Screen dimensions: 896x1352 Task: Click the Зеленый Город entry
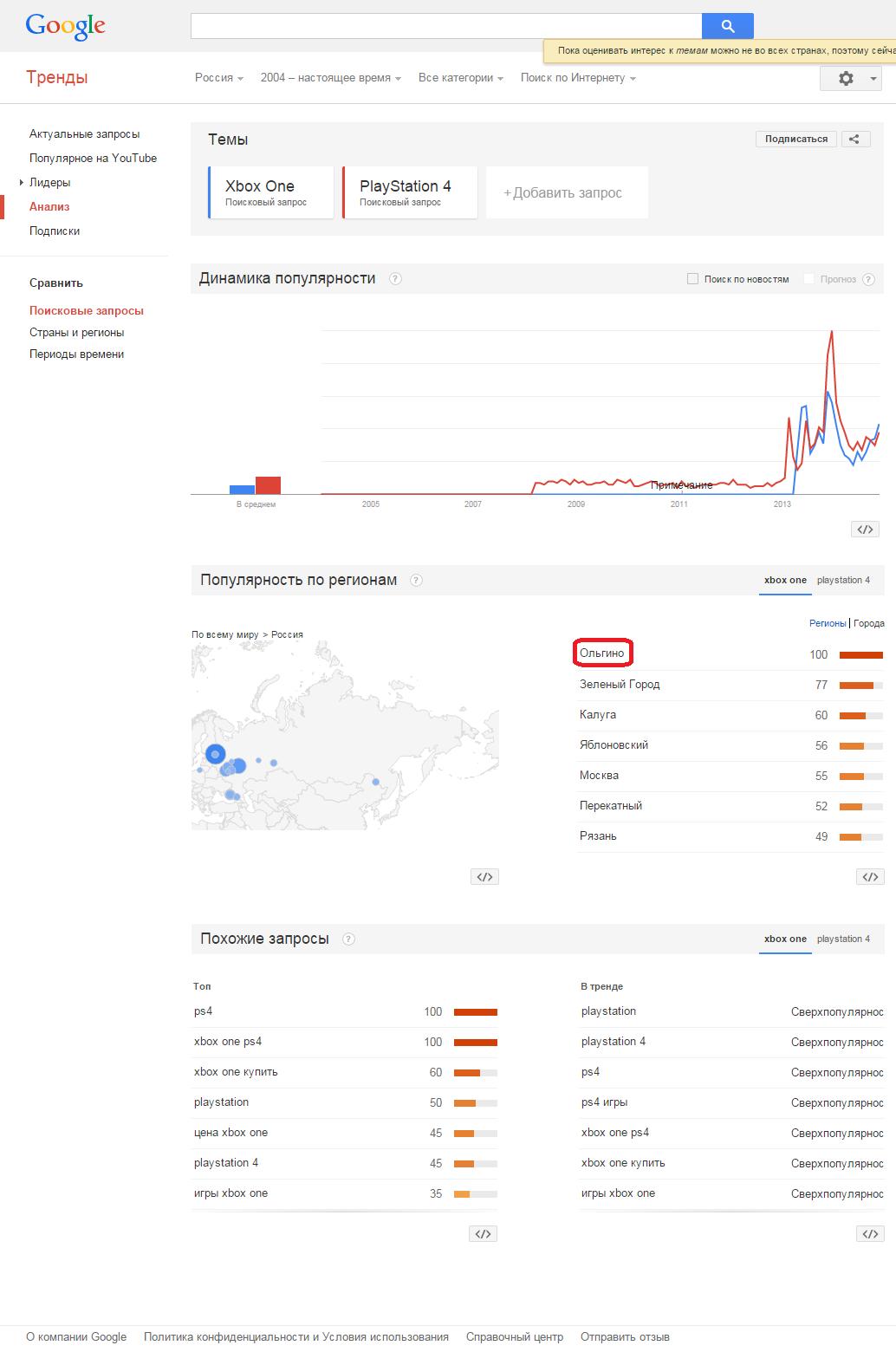[x=620, y=685]
